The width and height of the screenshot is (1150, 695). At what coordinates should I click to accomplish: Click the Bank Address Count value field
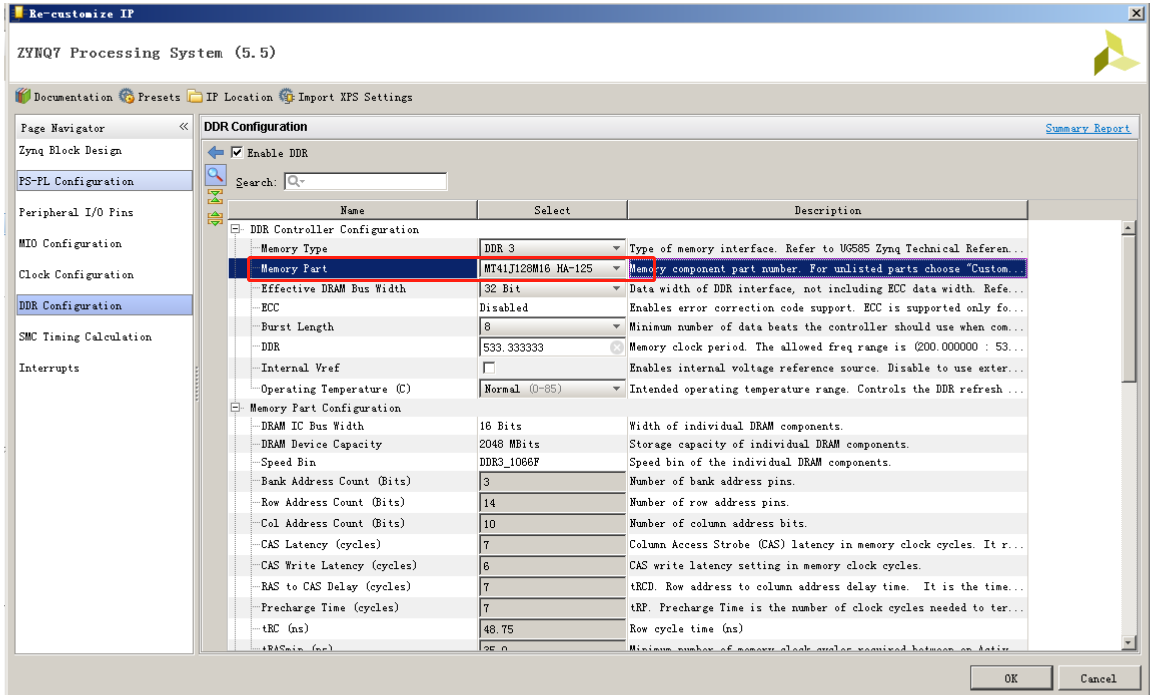click(x=552, y=482)
